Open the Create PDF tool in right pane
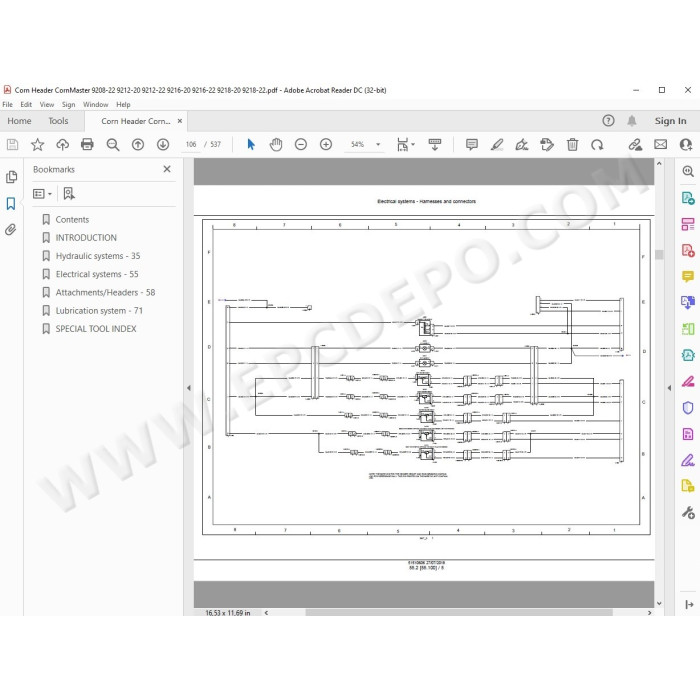The image size is (700, 700). [x=688, y=250]
